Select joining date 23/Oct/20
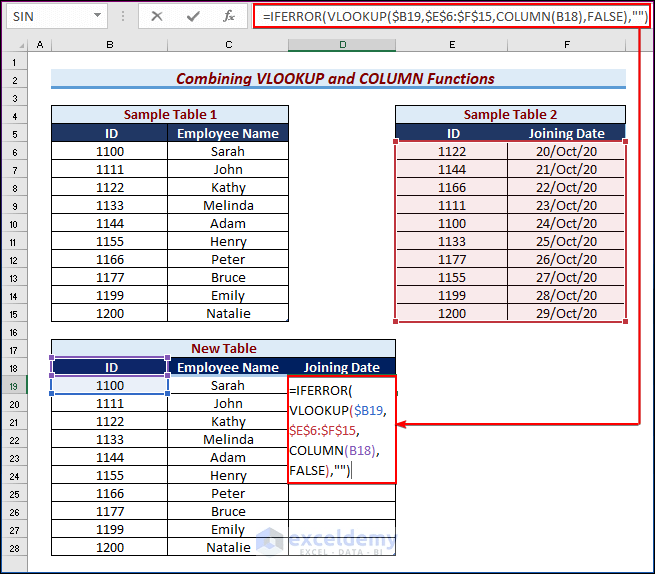The image size is (655, 574). [566, 205]
